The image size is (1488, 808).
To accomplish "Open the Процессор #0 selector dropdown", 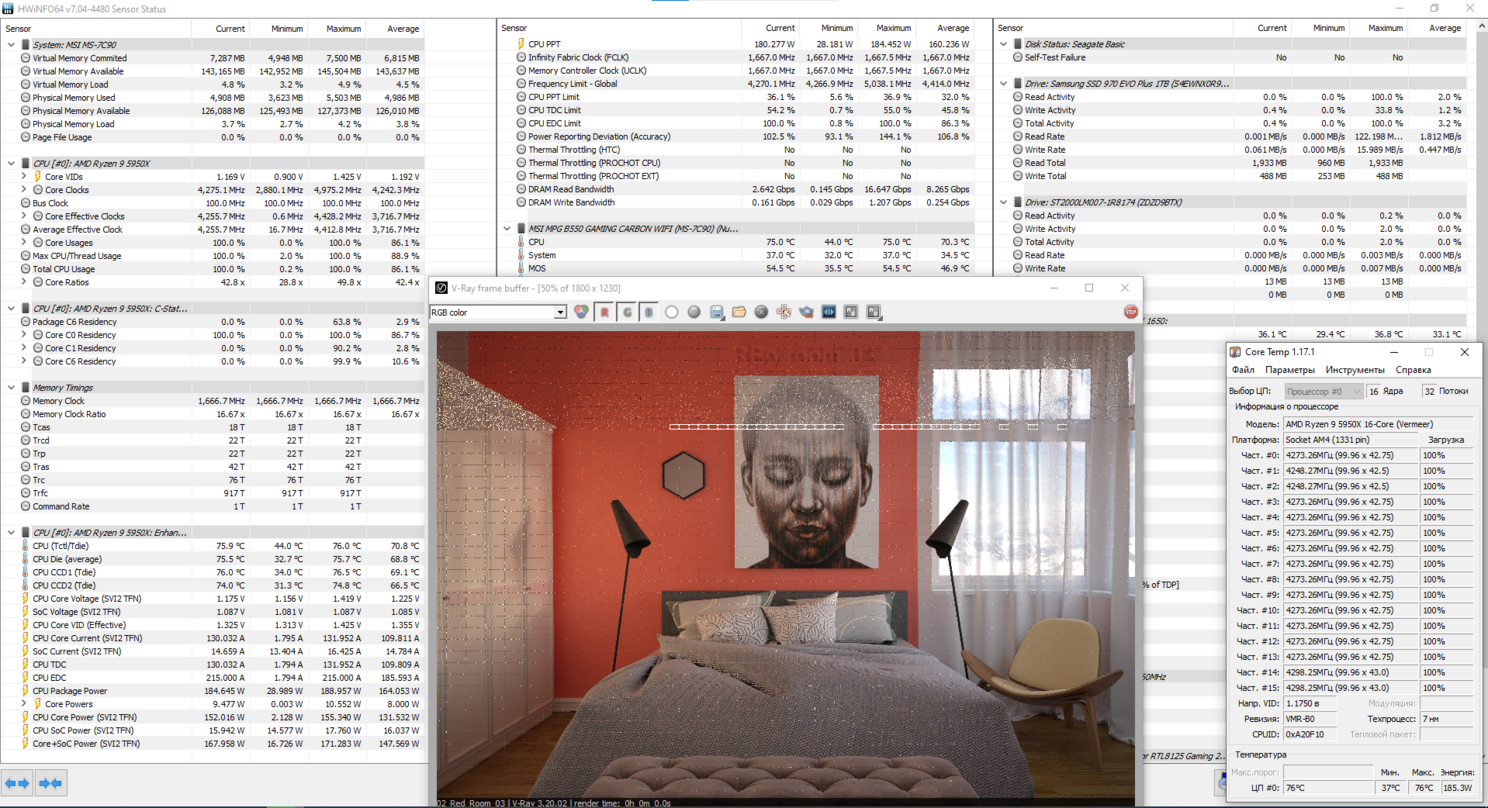I will (1323, 391).
